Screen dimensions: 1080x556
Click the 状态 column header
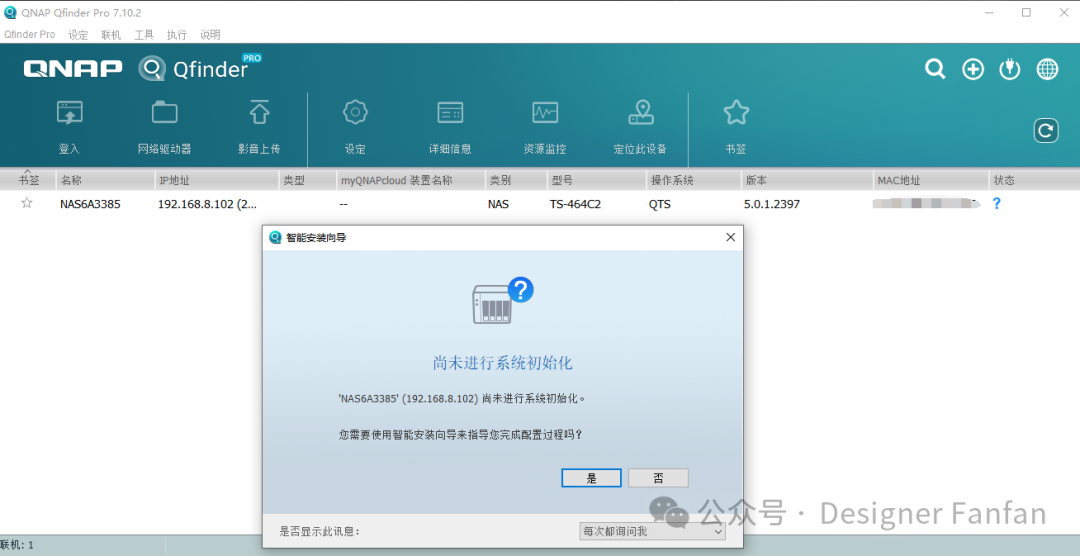click(1034, 181)
